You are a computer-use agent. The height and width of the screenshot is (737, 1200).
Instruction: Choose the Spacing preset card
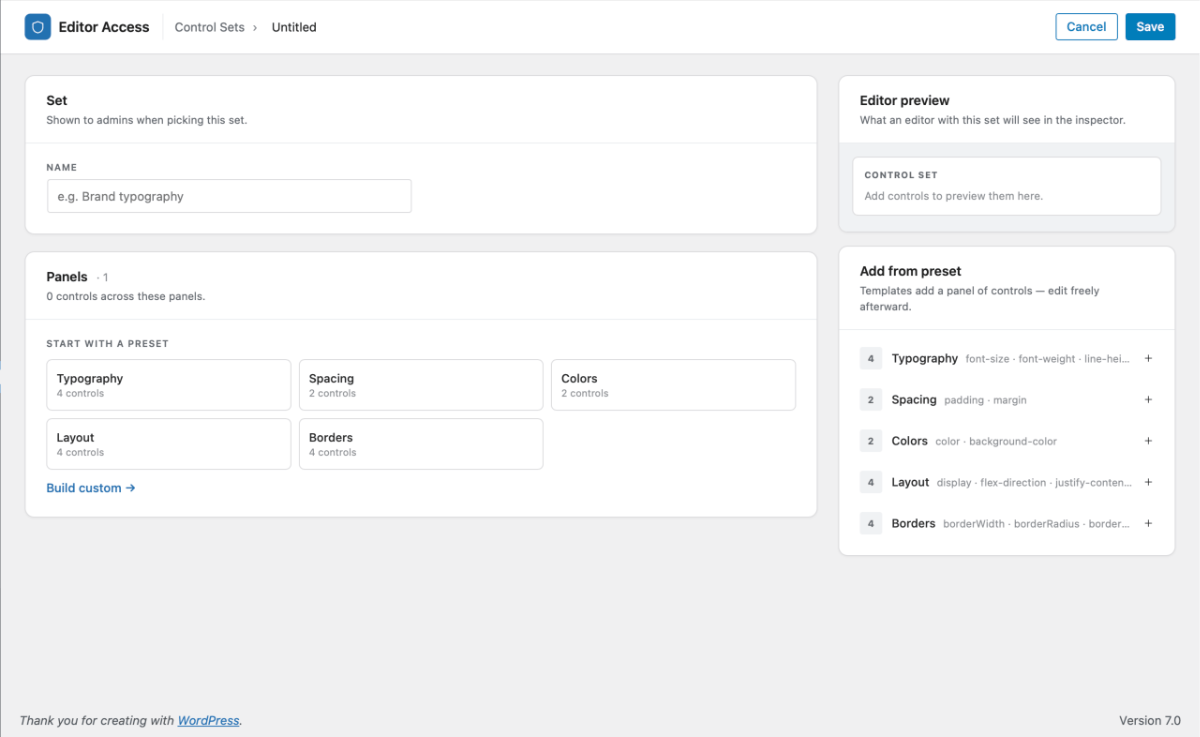(421, 385)
